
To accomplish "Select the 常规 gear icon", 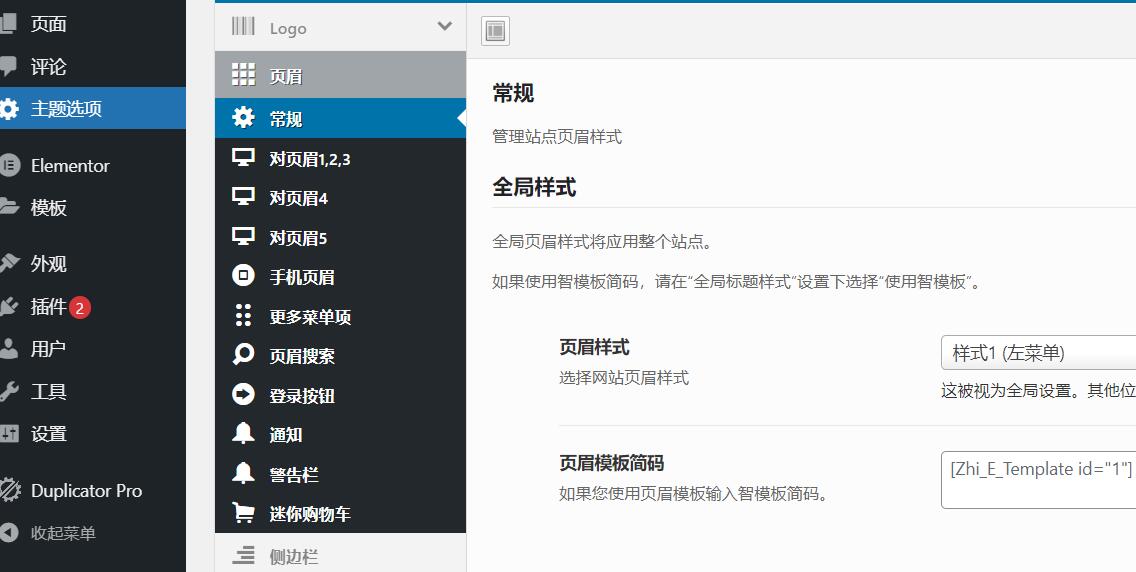I will click(243, 117).
